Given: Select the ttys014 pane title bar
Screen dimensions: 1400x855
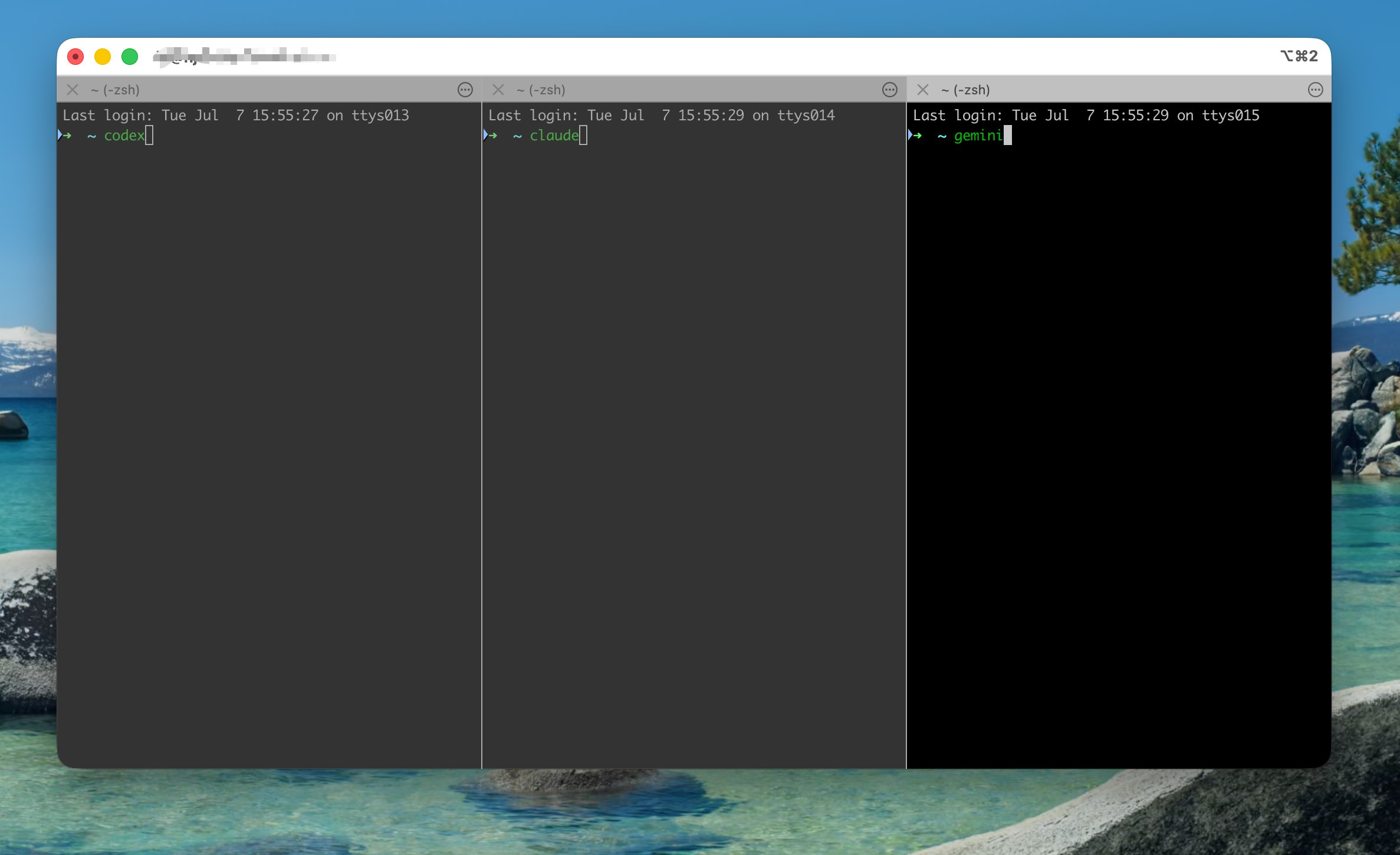Looking at the screenshot, I should pyautogui.click(x=694, y=90).
